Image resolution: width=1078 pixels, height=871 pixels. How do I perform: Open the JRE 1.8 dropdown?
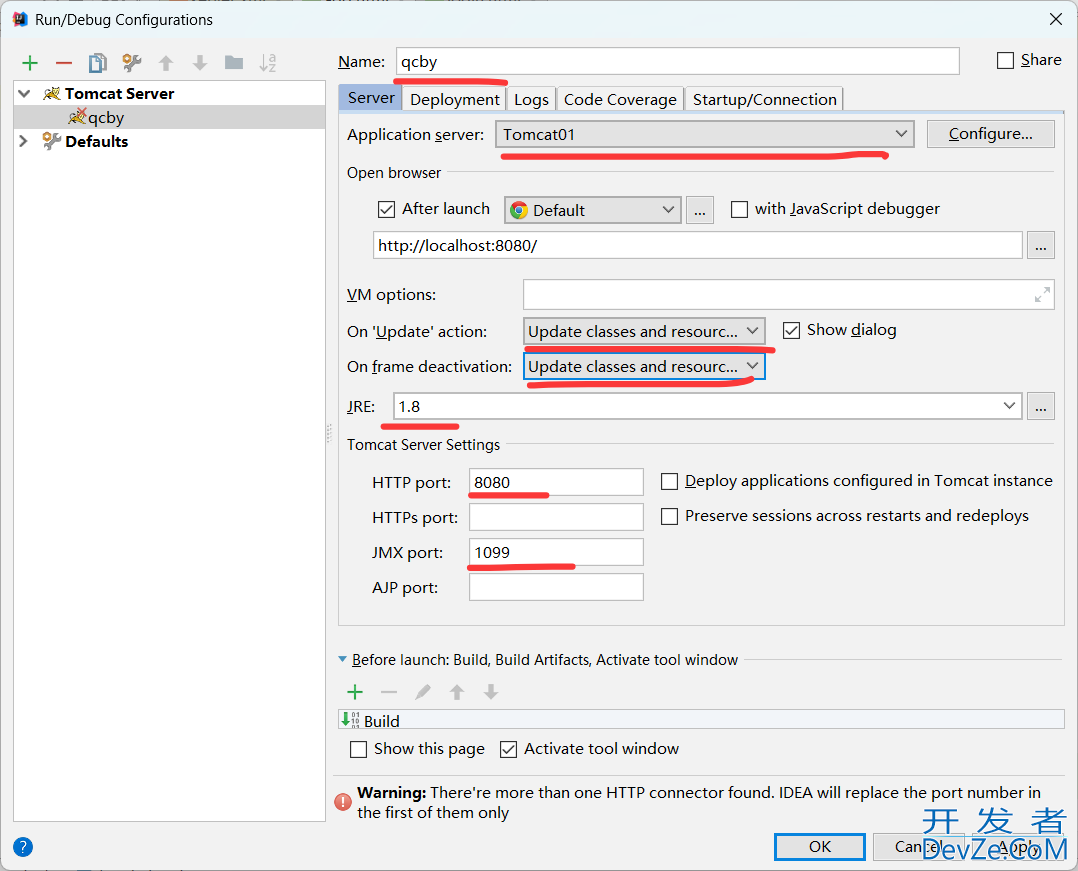pos(707,406)
